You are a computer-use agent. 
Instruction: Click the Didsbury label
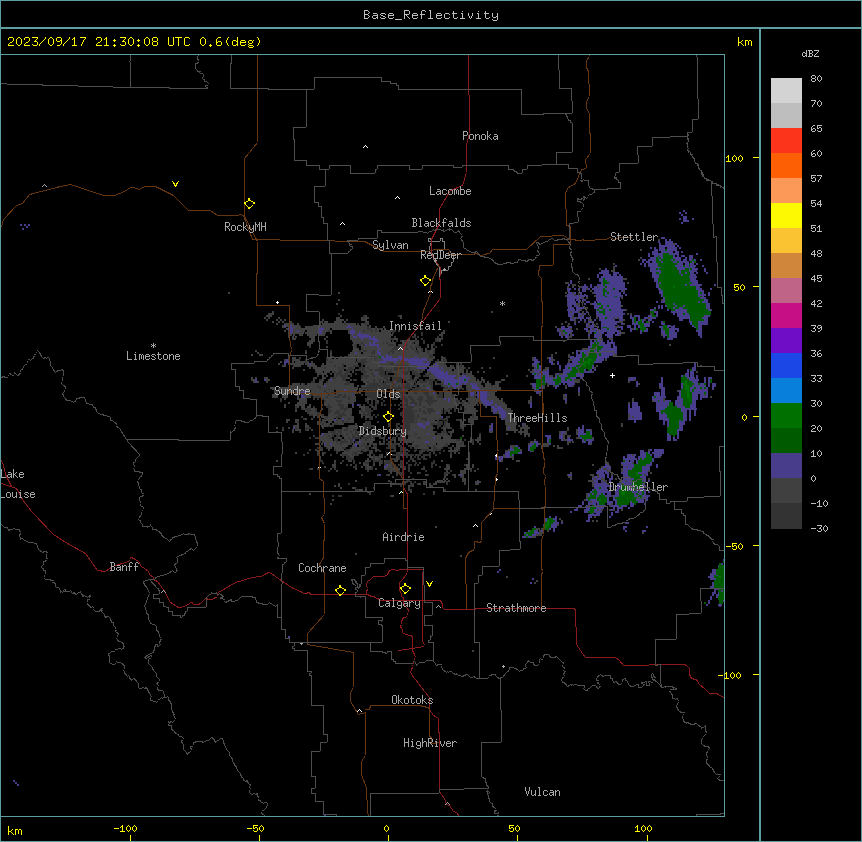(383, 431)
